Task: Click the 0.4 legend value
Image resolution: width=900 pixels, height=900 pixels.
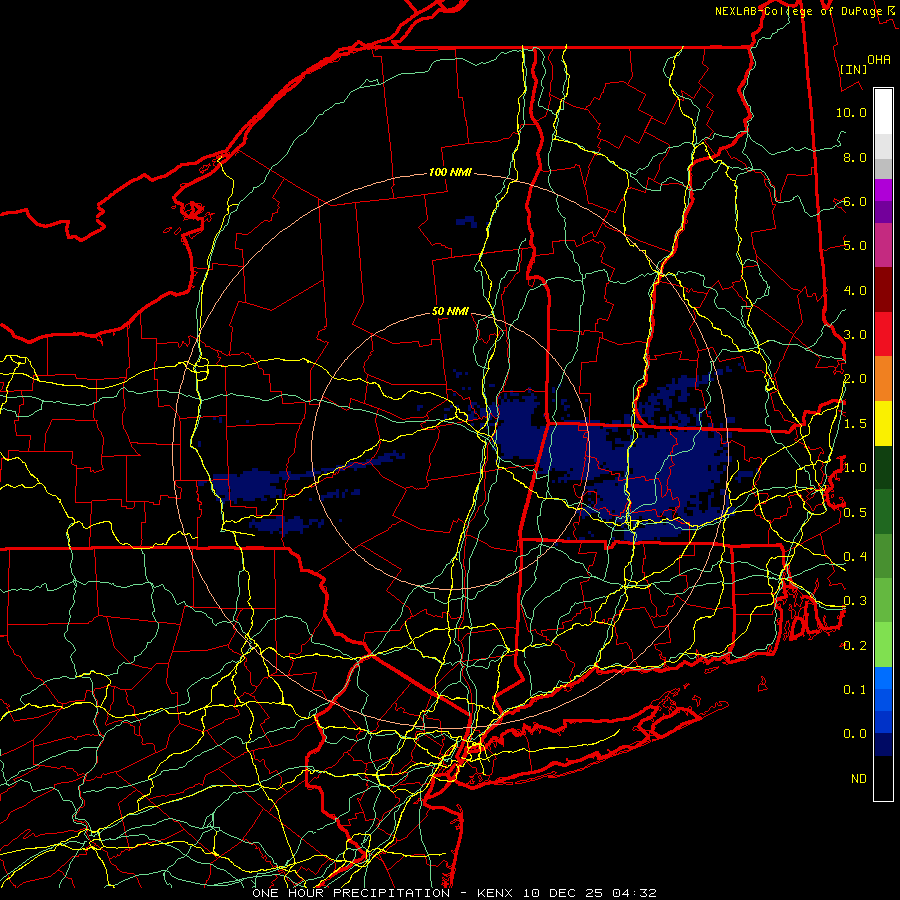Action: point(855,556)
